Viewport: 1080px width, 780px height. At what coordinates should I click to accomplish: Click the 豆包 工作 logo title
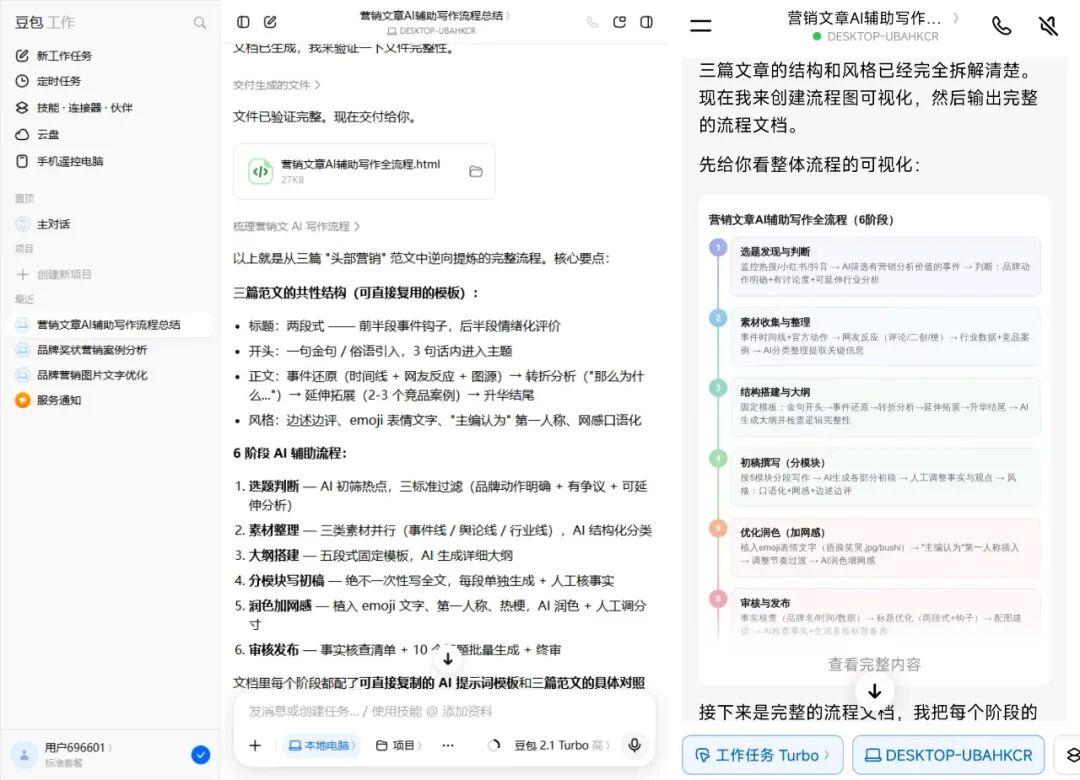coord(44,23)
